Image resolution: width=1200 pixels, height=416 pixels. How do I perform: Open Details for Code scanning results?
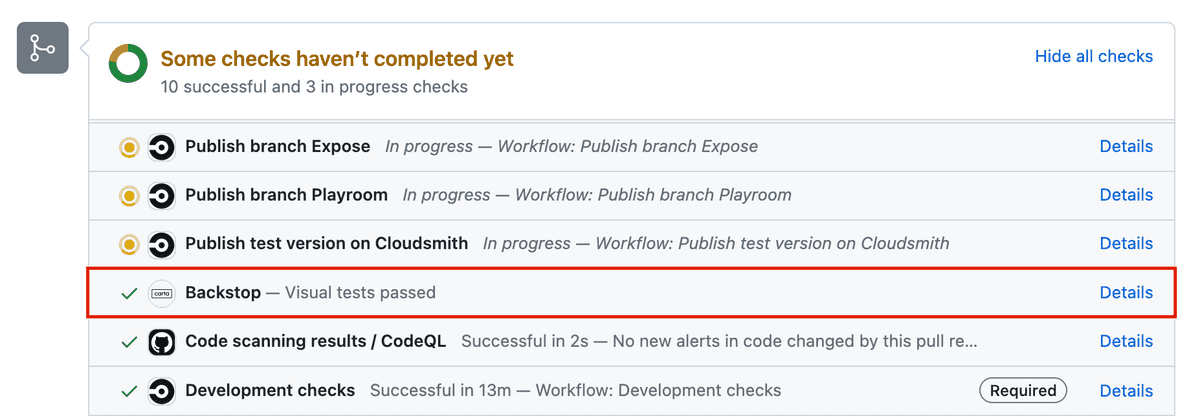[1126, 341]
